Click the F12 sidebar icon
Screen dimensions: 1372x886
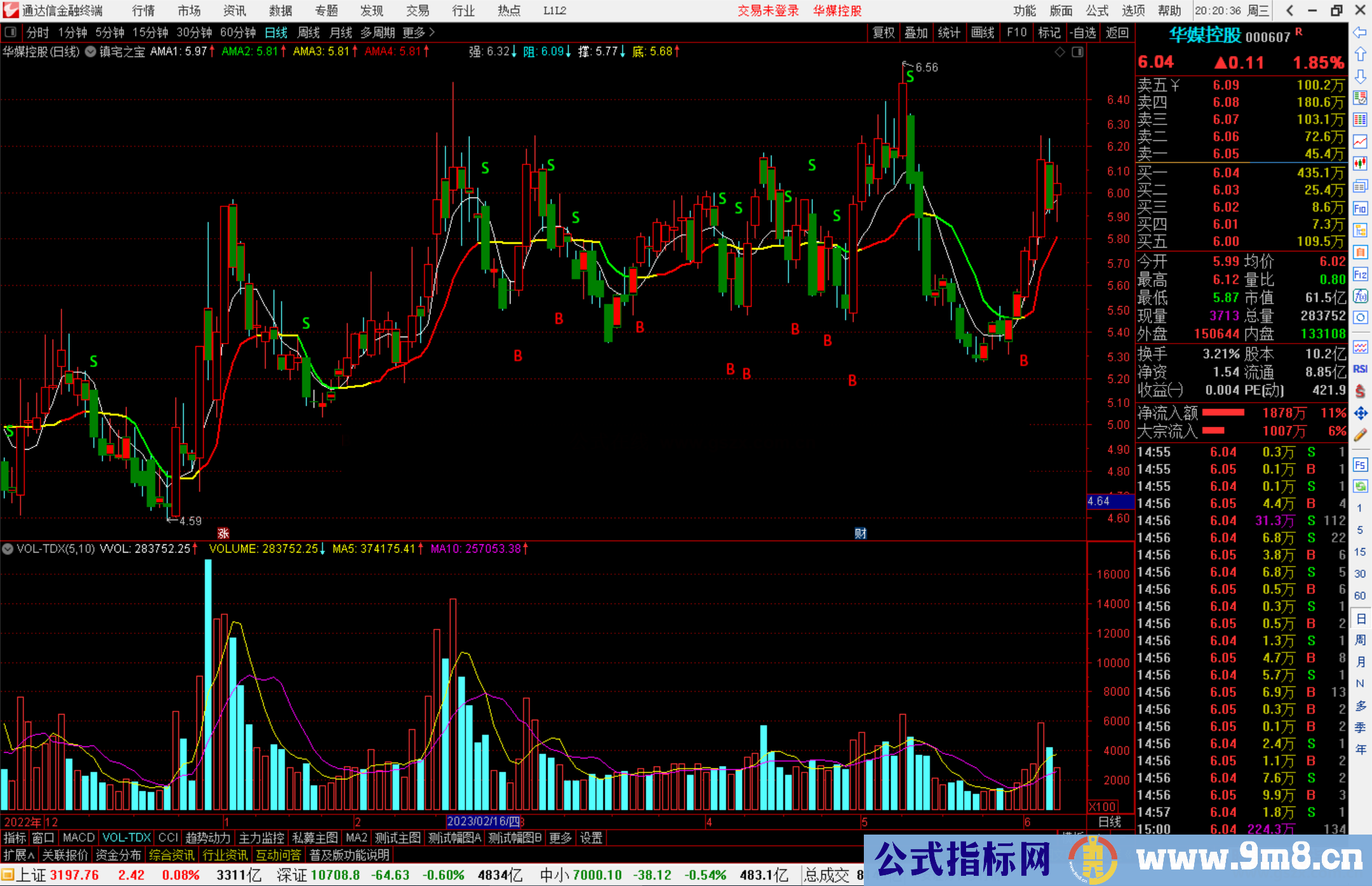1360,274
